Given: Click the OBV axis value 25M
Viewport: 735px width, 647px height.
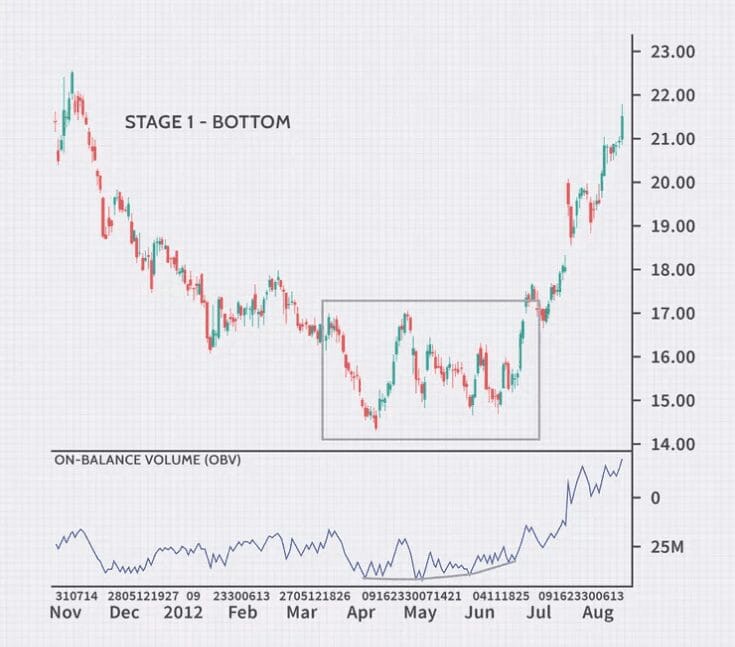Looking at the screenshot, I should point(667,547).
